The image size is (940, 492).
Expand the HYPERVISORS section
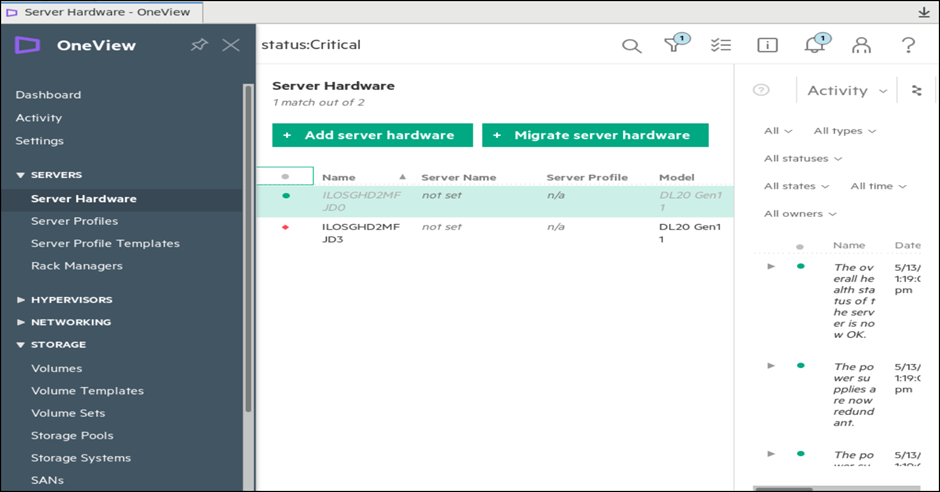21,300
